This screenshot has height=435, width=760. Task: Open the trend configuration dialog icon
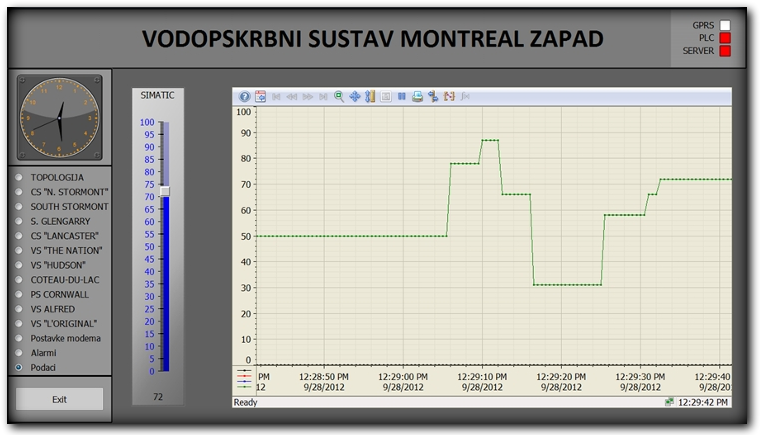(x=260, y=97)
